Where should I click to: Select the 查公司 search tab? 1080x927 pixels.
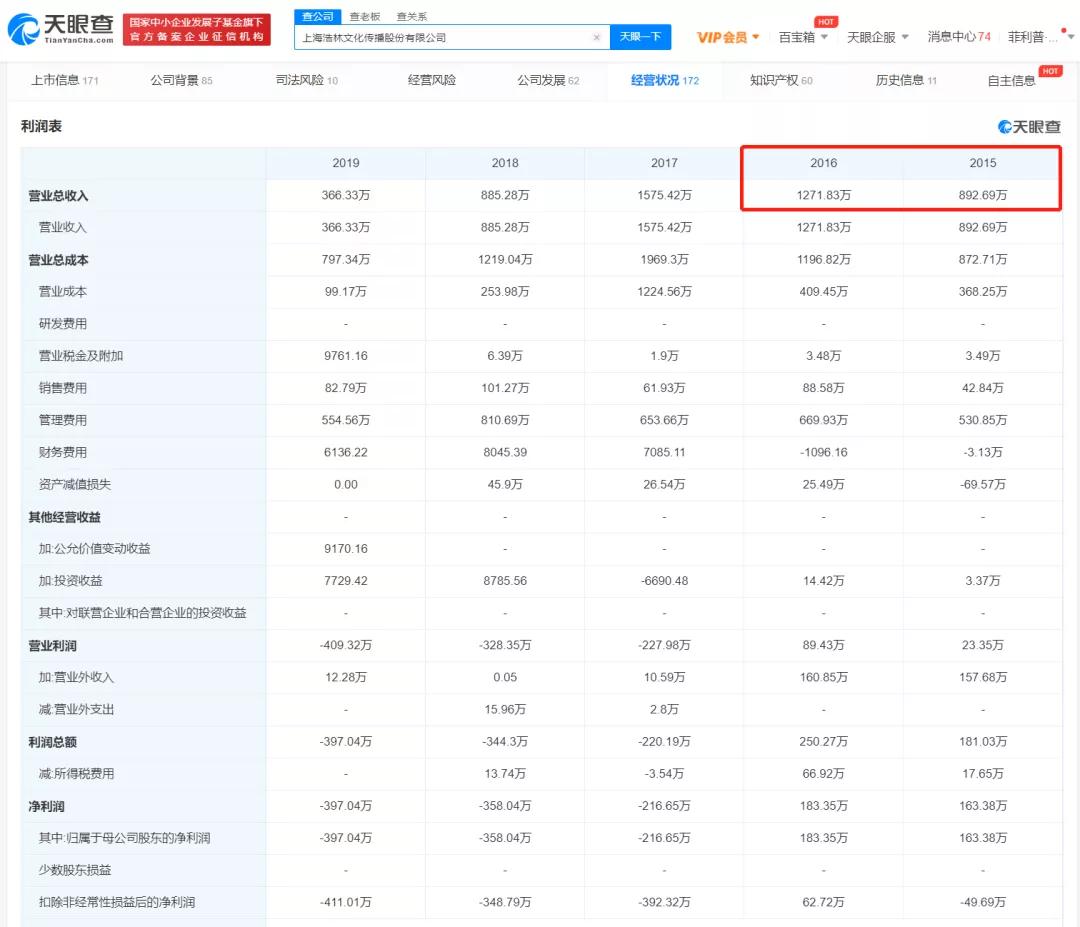coord(318,16)
